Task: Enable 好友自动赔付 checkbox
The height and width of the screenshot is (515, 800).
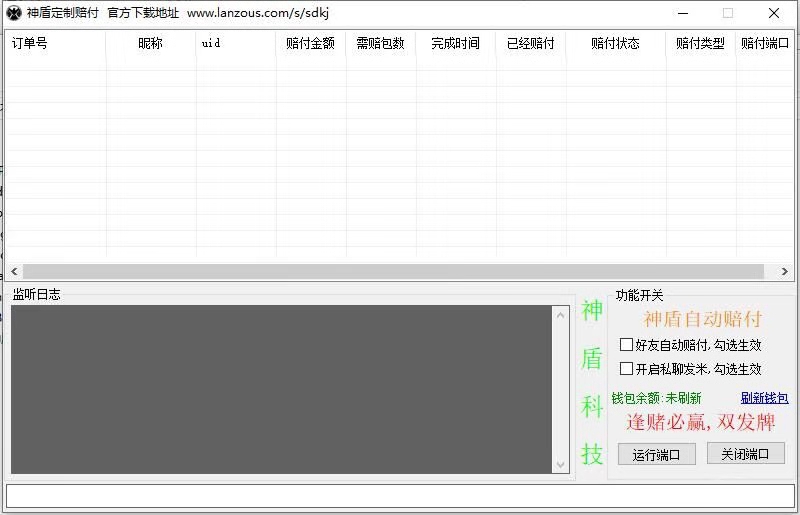Action: tap(626, 345)
